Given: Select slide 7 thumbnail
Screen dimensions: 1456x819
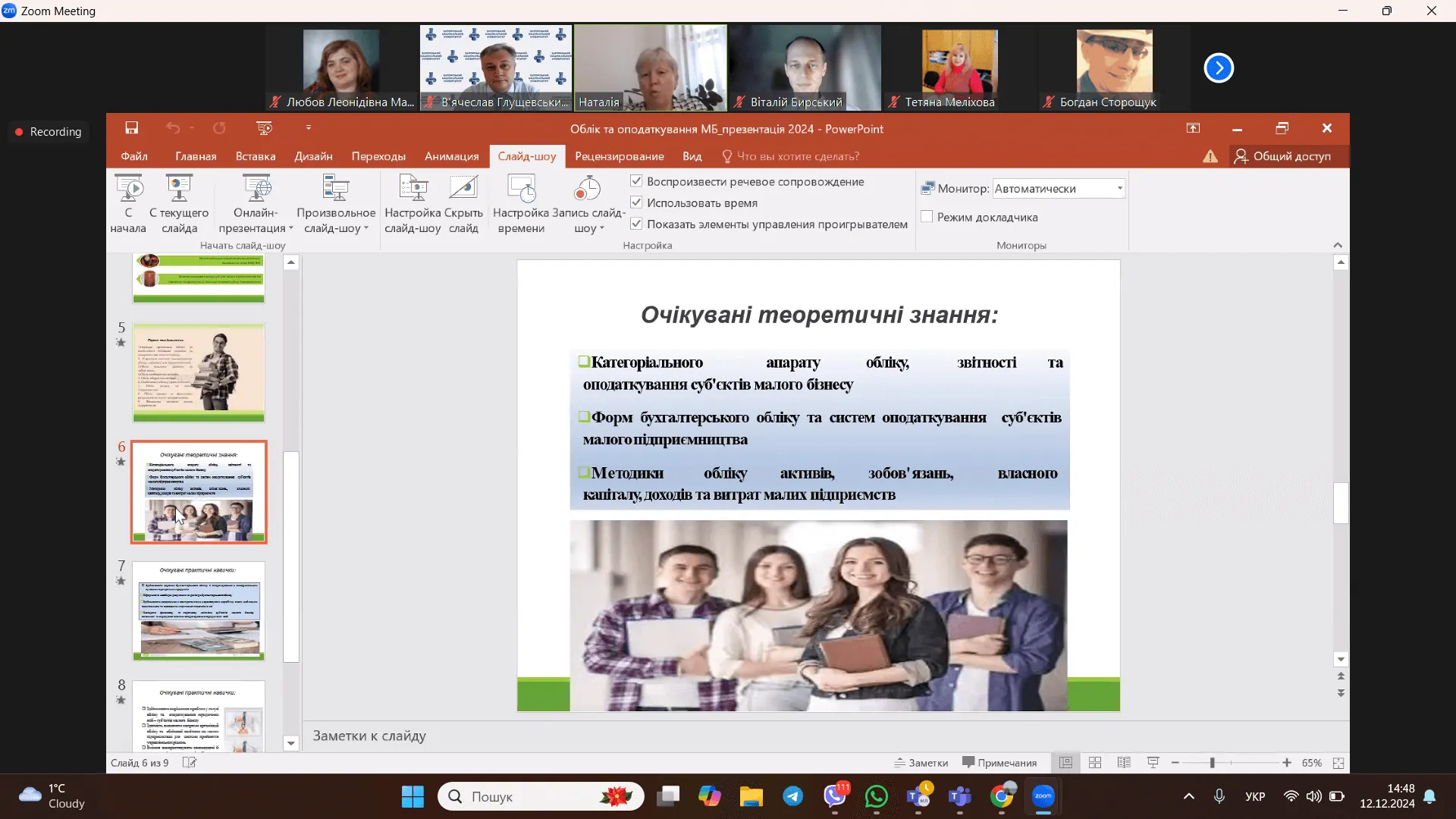Looking at the screenshot, I should [x=199, y=610].
